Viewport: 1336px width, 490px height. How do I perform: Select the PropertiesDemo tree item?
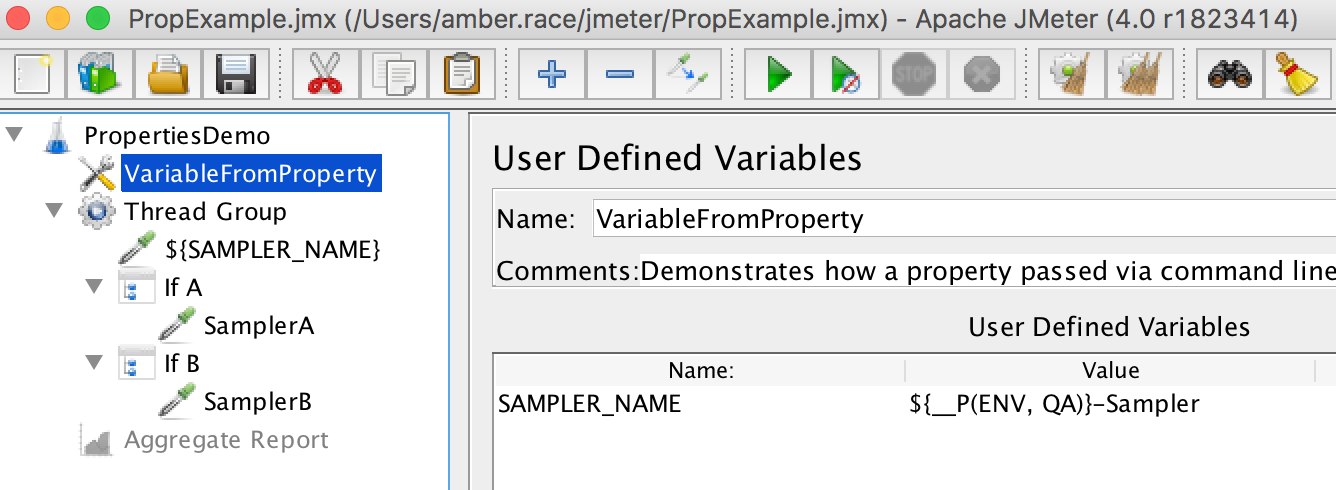click(x=177, y=136)
